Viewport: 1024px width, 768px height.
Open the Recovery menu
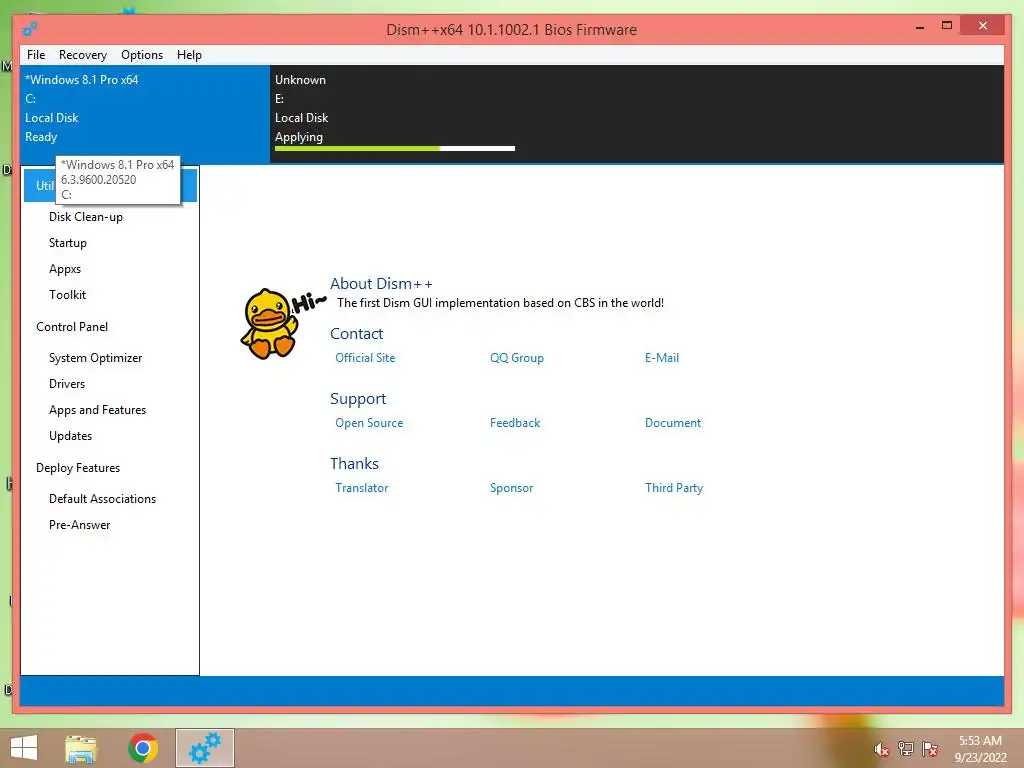click(x=82, y=55)
